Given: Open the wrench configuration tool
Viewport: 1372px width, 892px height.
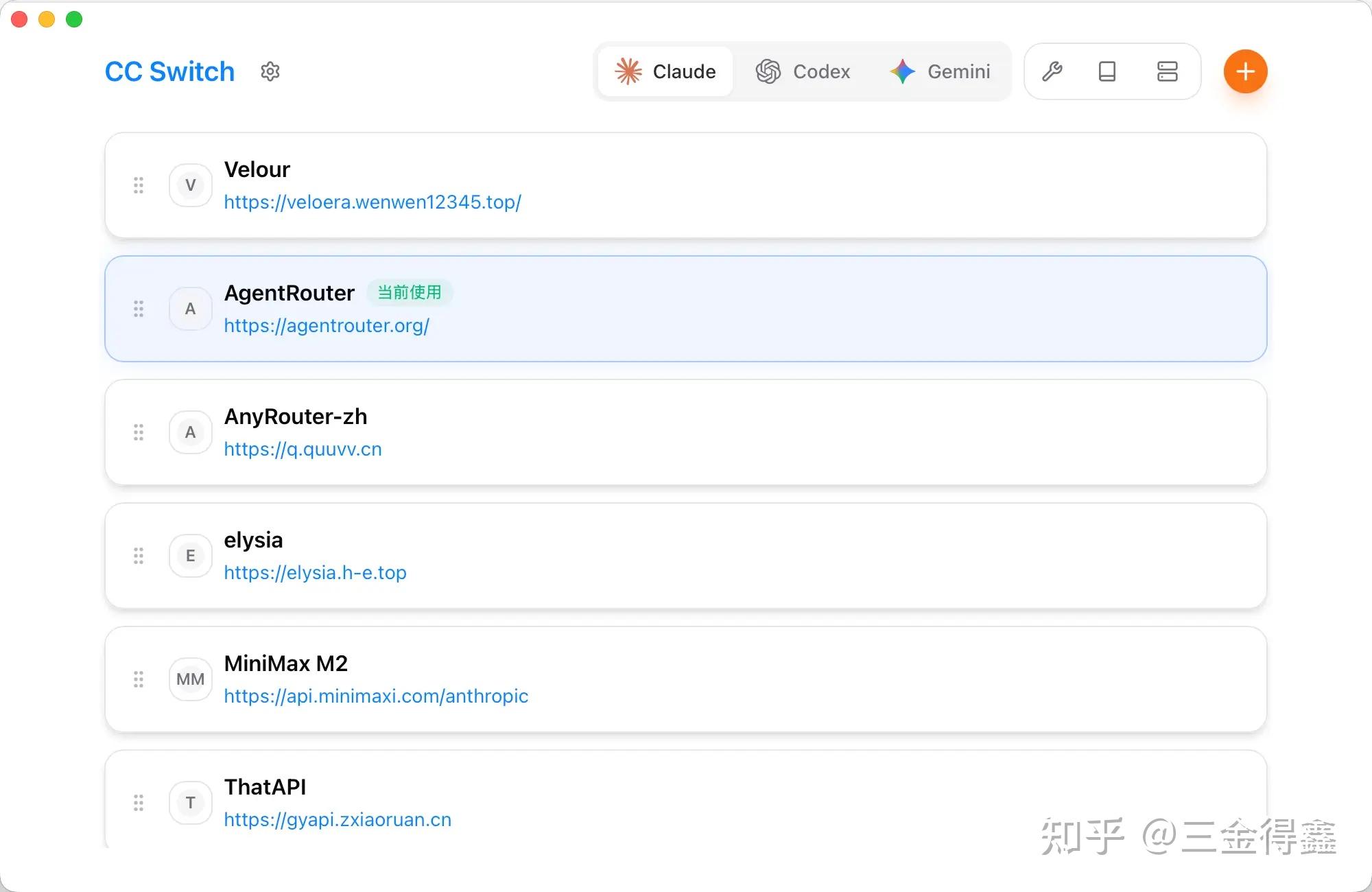Looking at the screenshot, I should [x=1052, y=71].
